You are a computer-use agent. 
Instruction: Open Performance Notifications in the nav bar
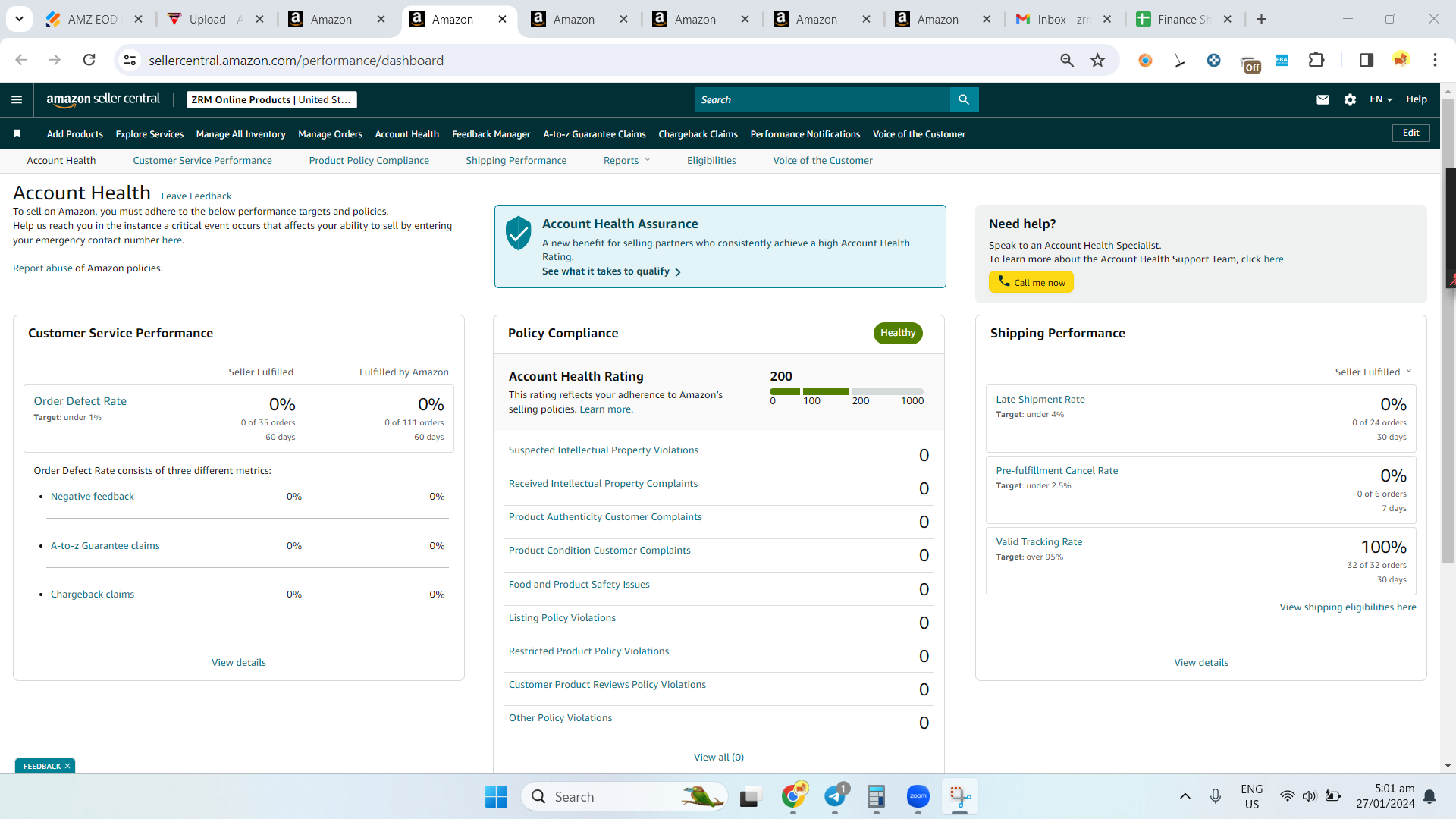(x=805, y=133)
